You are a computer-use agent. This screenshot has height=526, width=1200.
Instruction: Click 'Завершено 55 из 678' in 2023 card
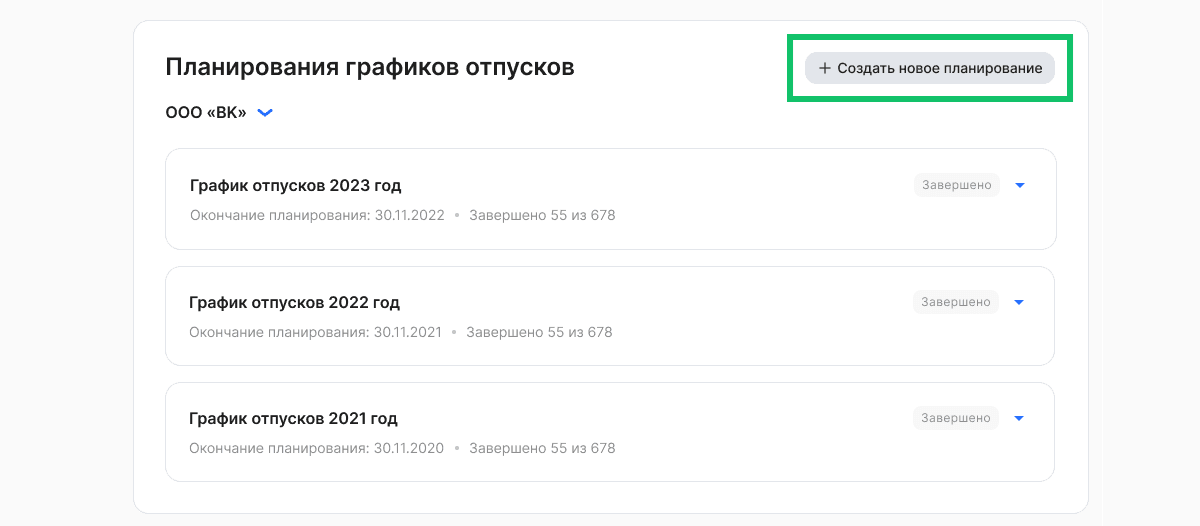coord(542,215)
